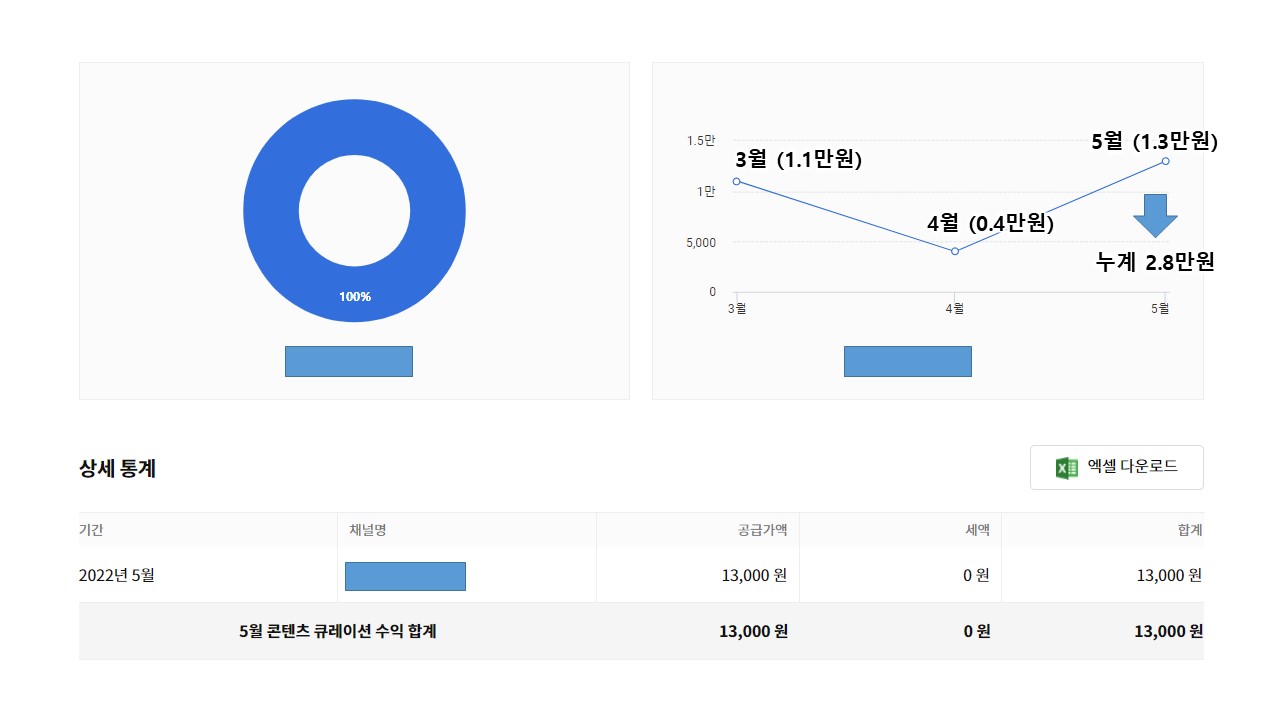Screen dimensions: 1280x720
Task: Click the 5월 data point on the line chart
Action: (x=1166, y=161)
